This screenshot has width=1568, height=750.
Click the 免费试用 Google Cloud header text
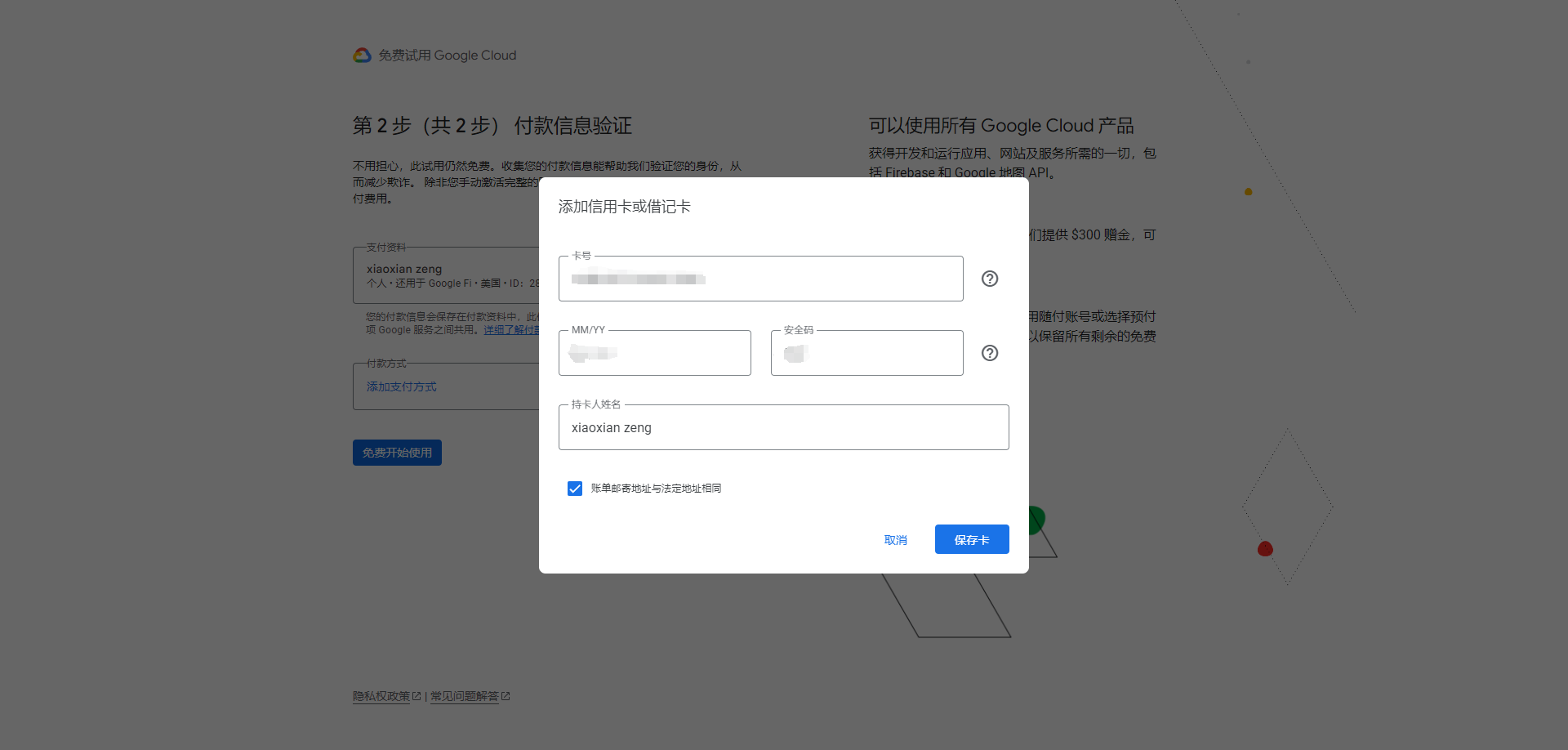[x=448, y=56]
